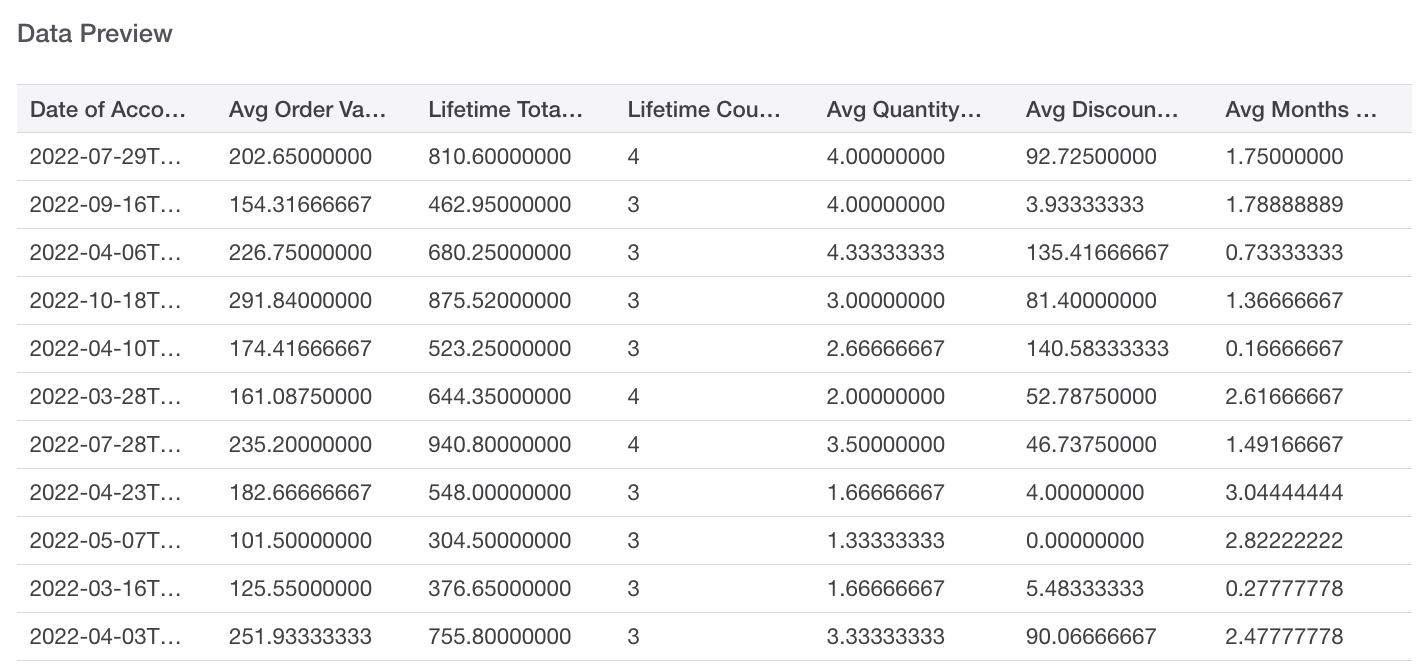The image size is (1422, 664).
Task: Click avg order value 174.41666667
Action: (300, 349)
